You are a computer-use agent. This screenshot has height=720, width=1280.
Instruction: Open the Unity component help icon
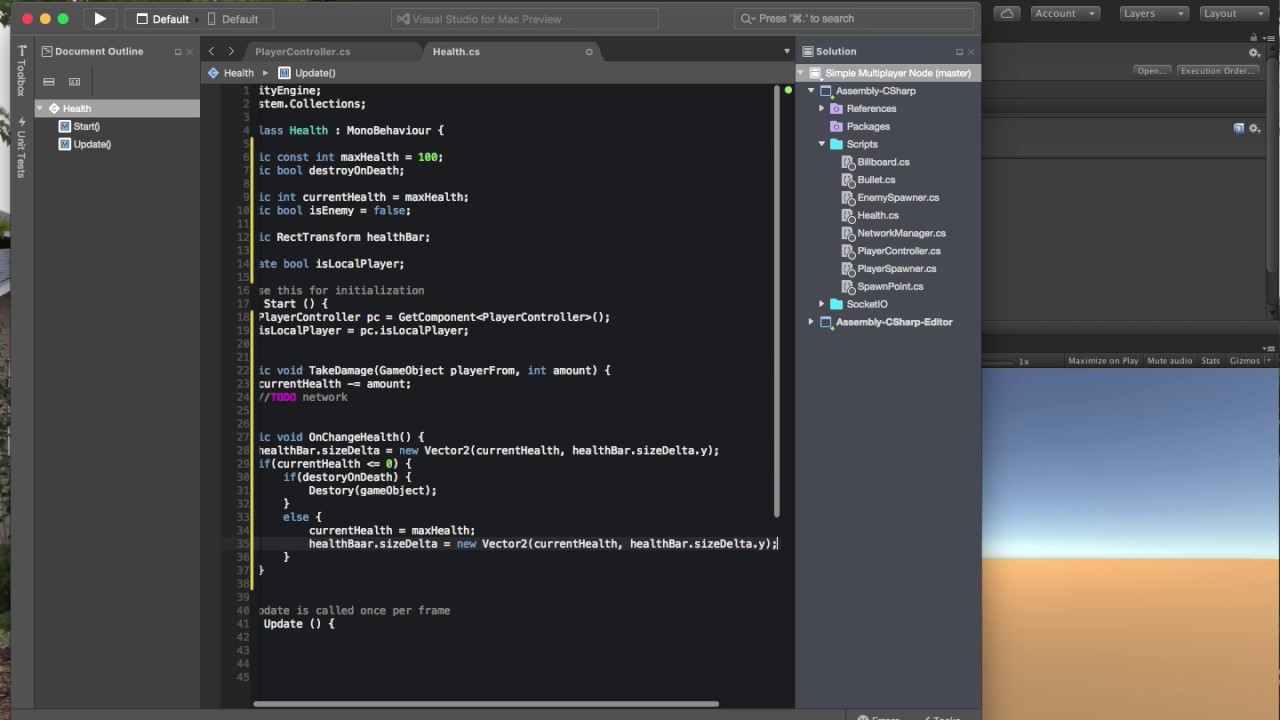(1239, 128)
